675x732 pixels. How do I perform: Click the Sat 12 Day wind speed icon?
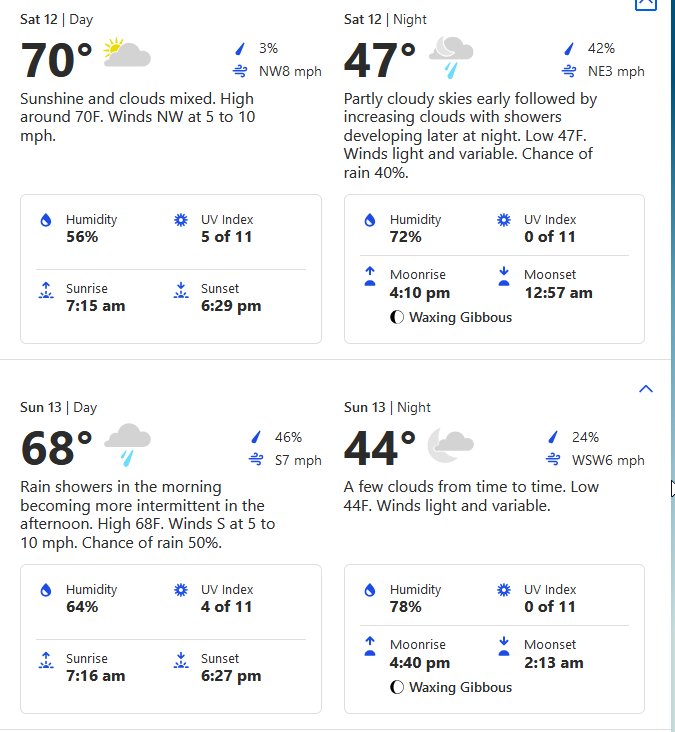pyautogui.click(x=240, y=71)
